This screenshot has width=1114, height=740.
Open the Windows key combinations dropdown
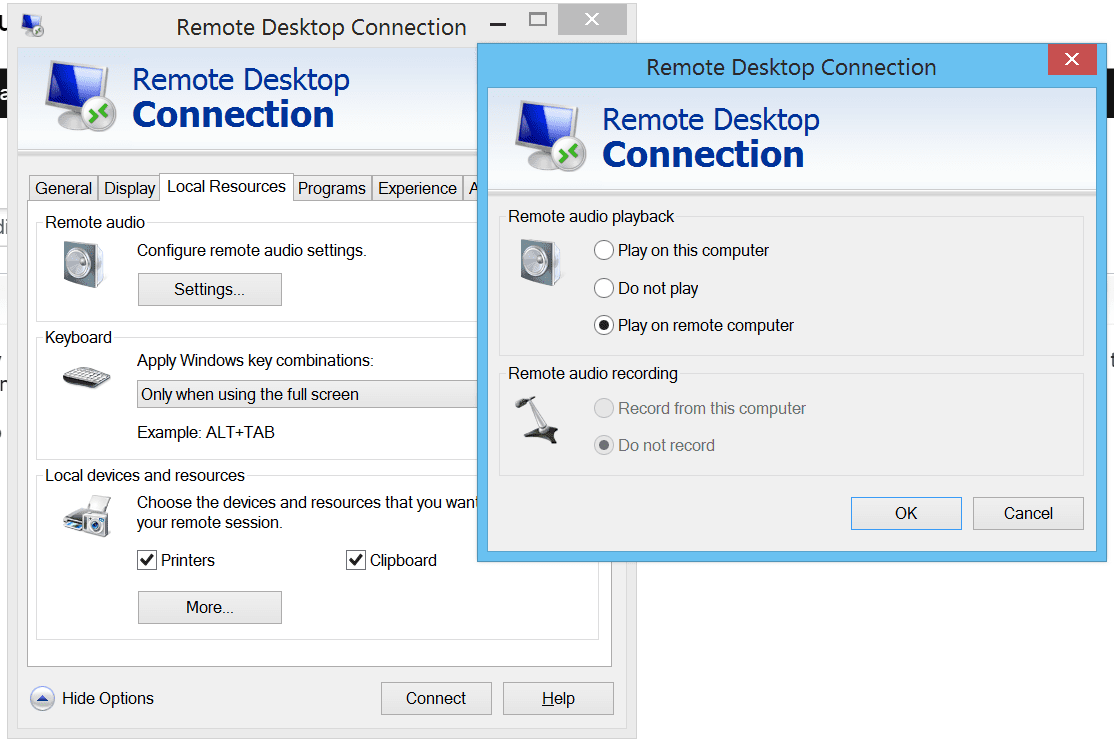tap(307, 394)
